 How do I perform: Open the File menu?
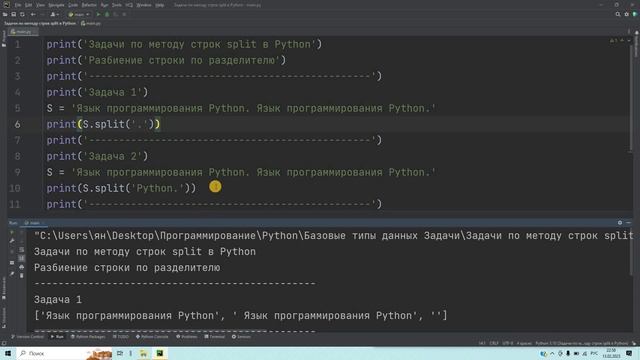pos(18,5)
